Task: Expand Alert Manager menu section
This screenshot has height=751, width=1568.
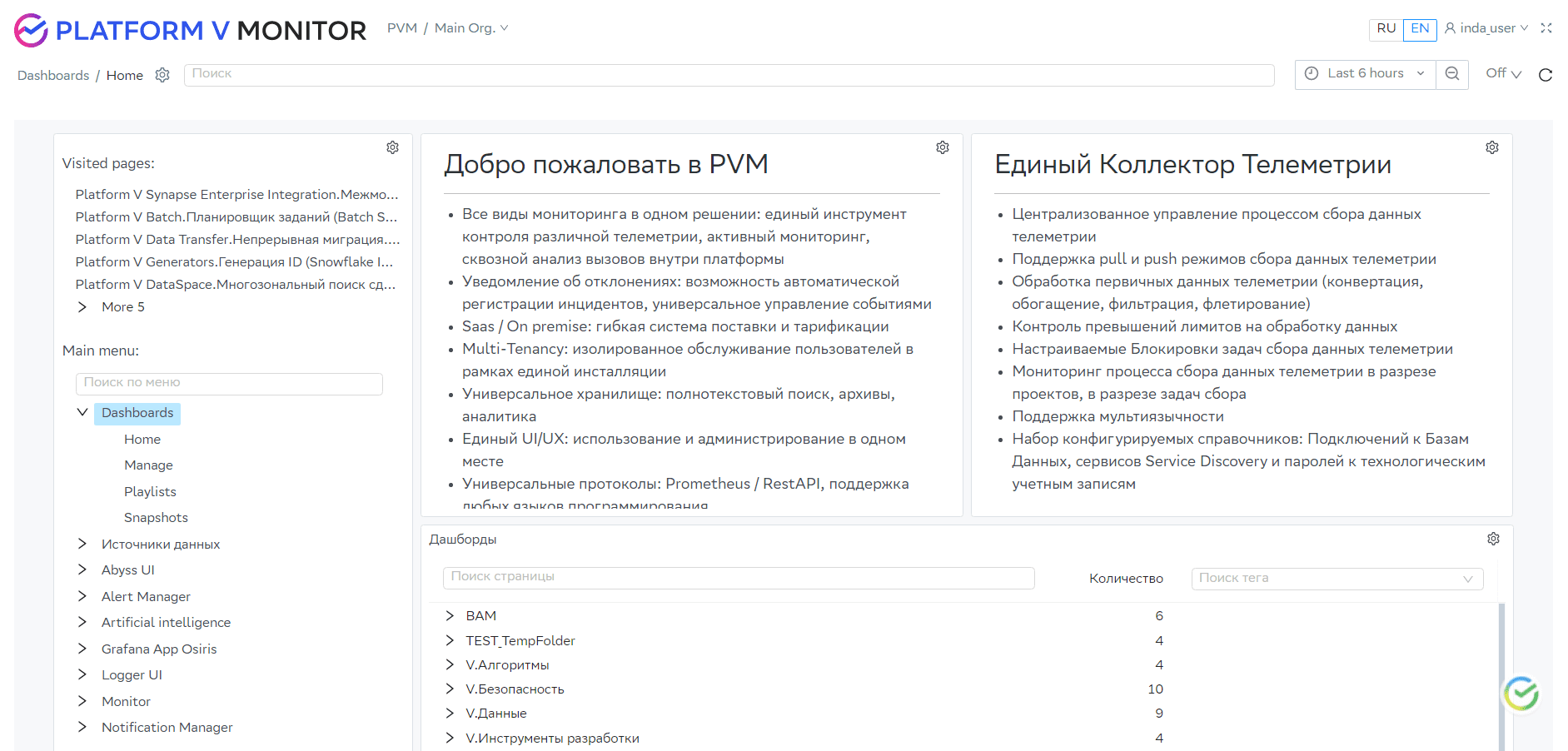Action: [x=82, y=596]
